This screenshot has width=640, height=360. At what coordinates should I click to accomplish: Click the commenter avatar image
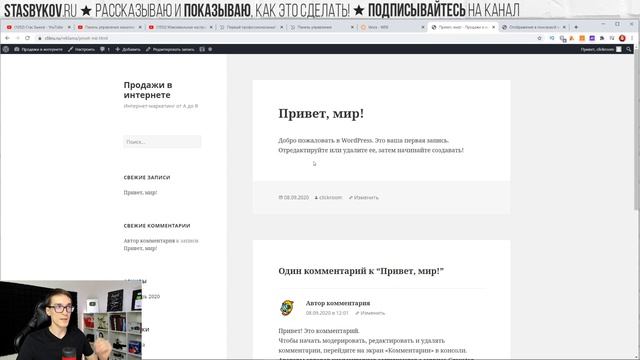pyautogui.click(x=287, y=308)
